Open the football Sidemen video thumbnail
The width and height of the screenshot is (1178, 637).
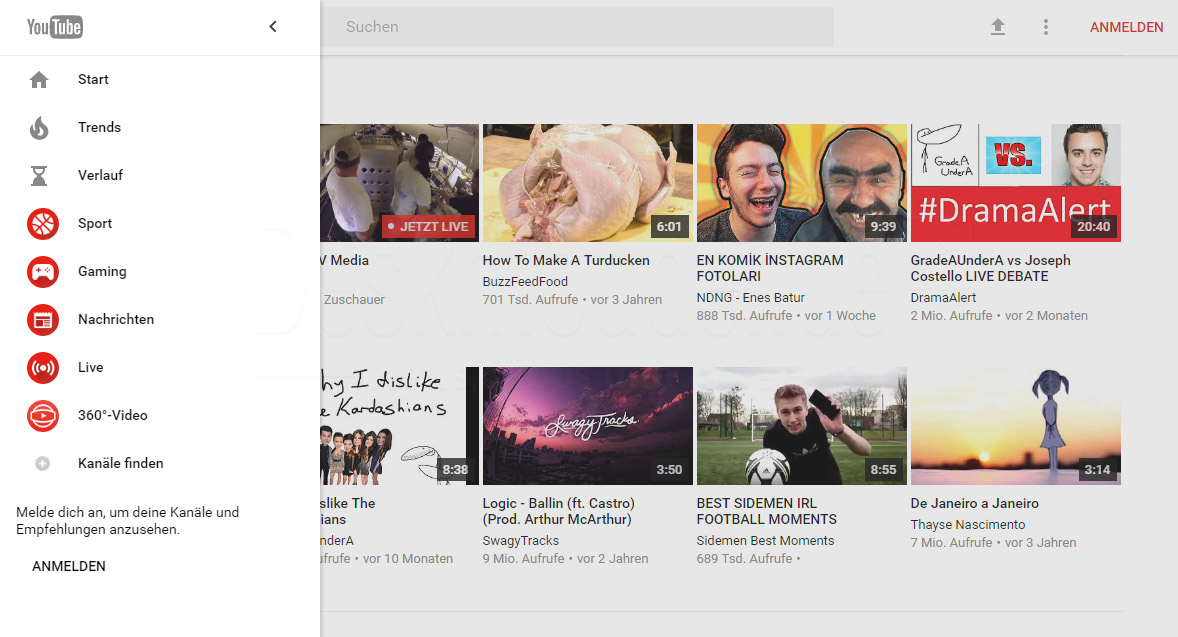802,426
